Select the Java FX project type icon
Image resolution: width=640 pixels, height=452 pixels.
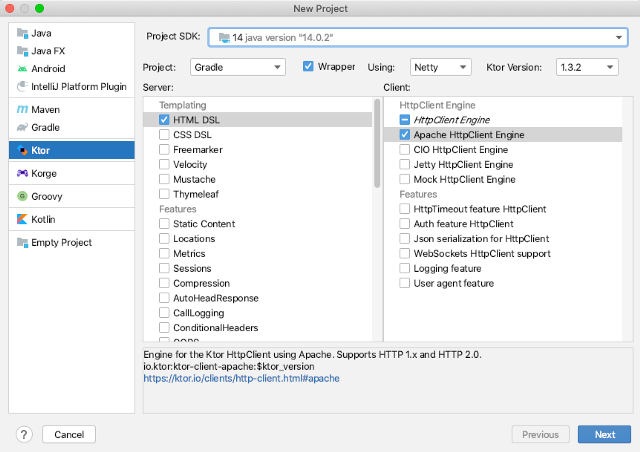(22, 51)
